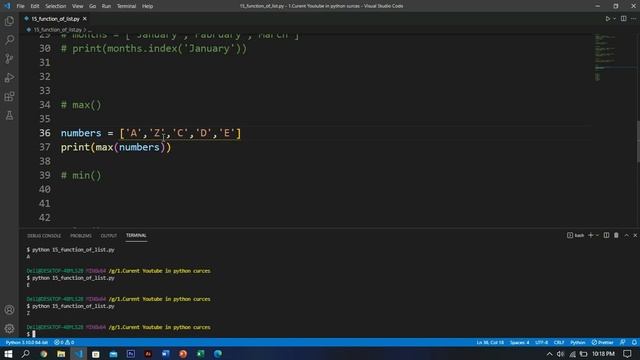Click line number 30 in the gutter
This screenshot has width=640, height=360.
coord(45,49)
